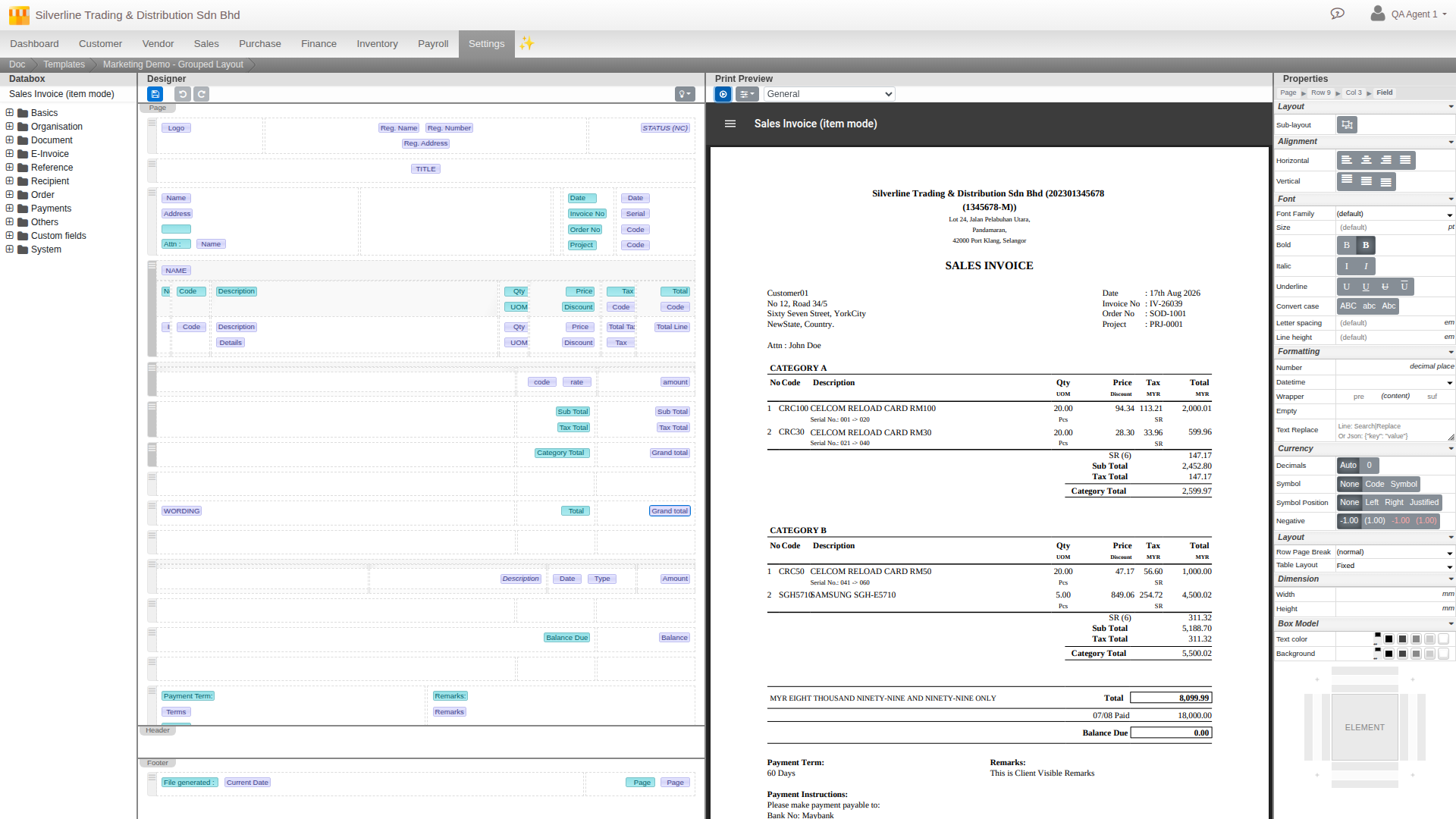Open the Payroll menu

(433, 44)
